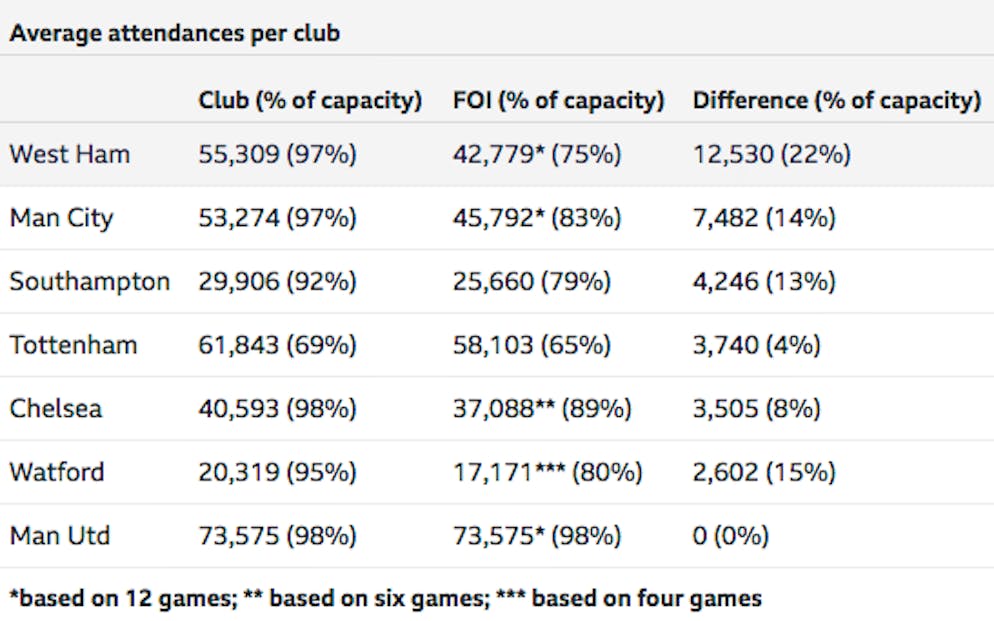
Task: Select the Chelsea row label
Action: pos(56,408)
